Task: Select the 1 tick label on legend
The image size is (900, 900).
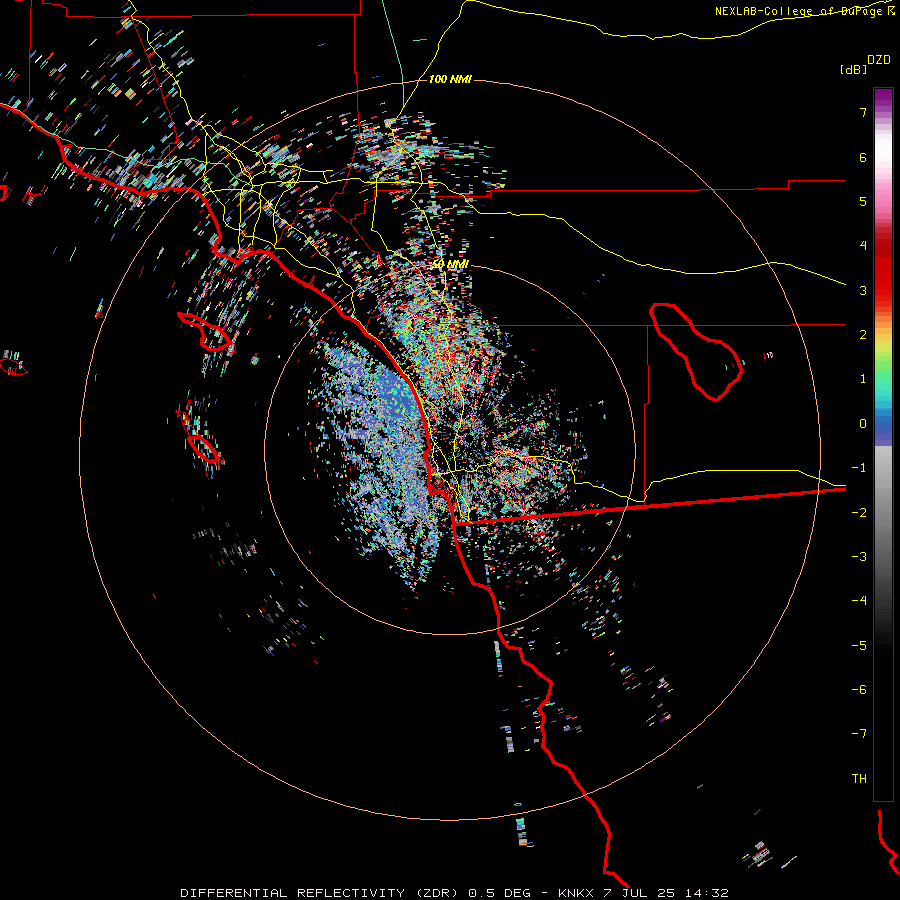Action: (x=863, y=379)
